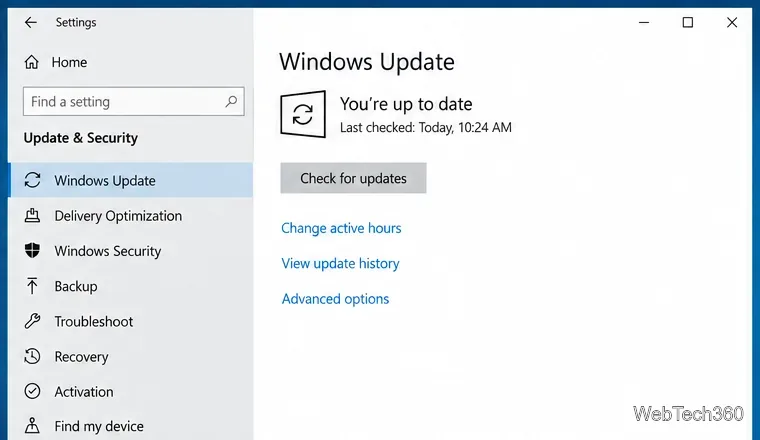760x440 pixels.
Task: Focus the Find a setting search box
Action: tap(133, 101)
